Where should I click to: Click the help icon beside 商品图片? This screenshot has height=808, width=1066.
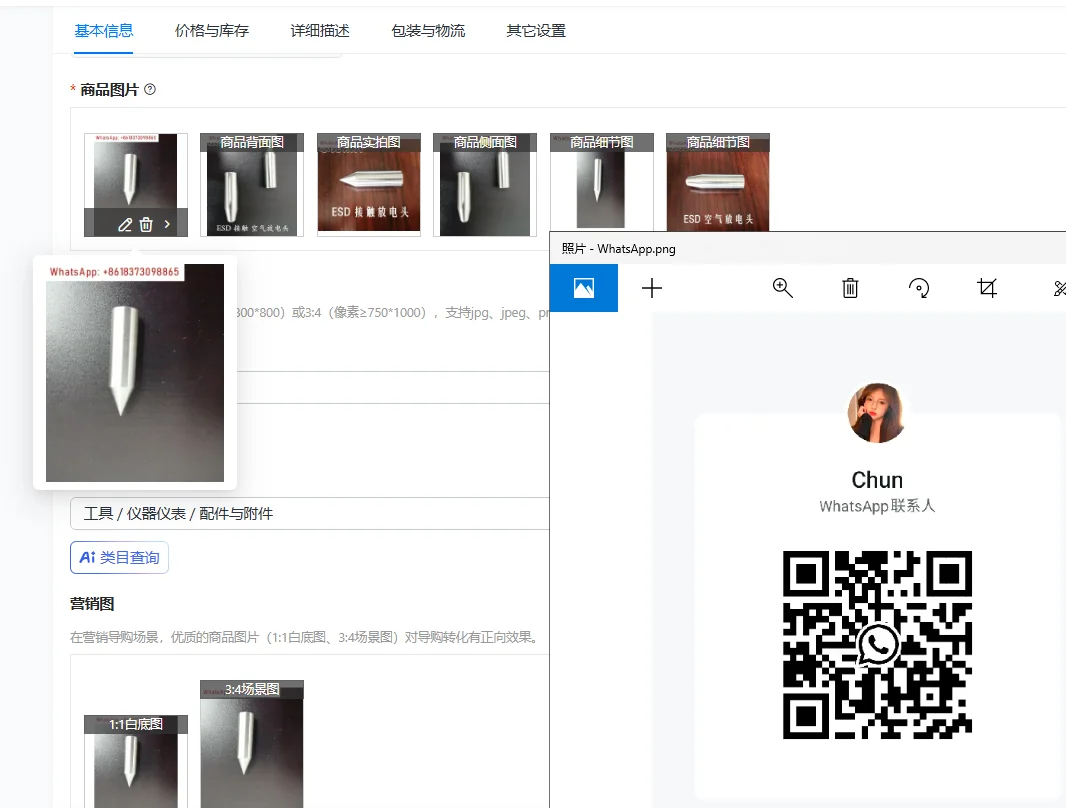[x=150, y=89]
